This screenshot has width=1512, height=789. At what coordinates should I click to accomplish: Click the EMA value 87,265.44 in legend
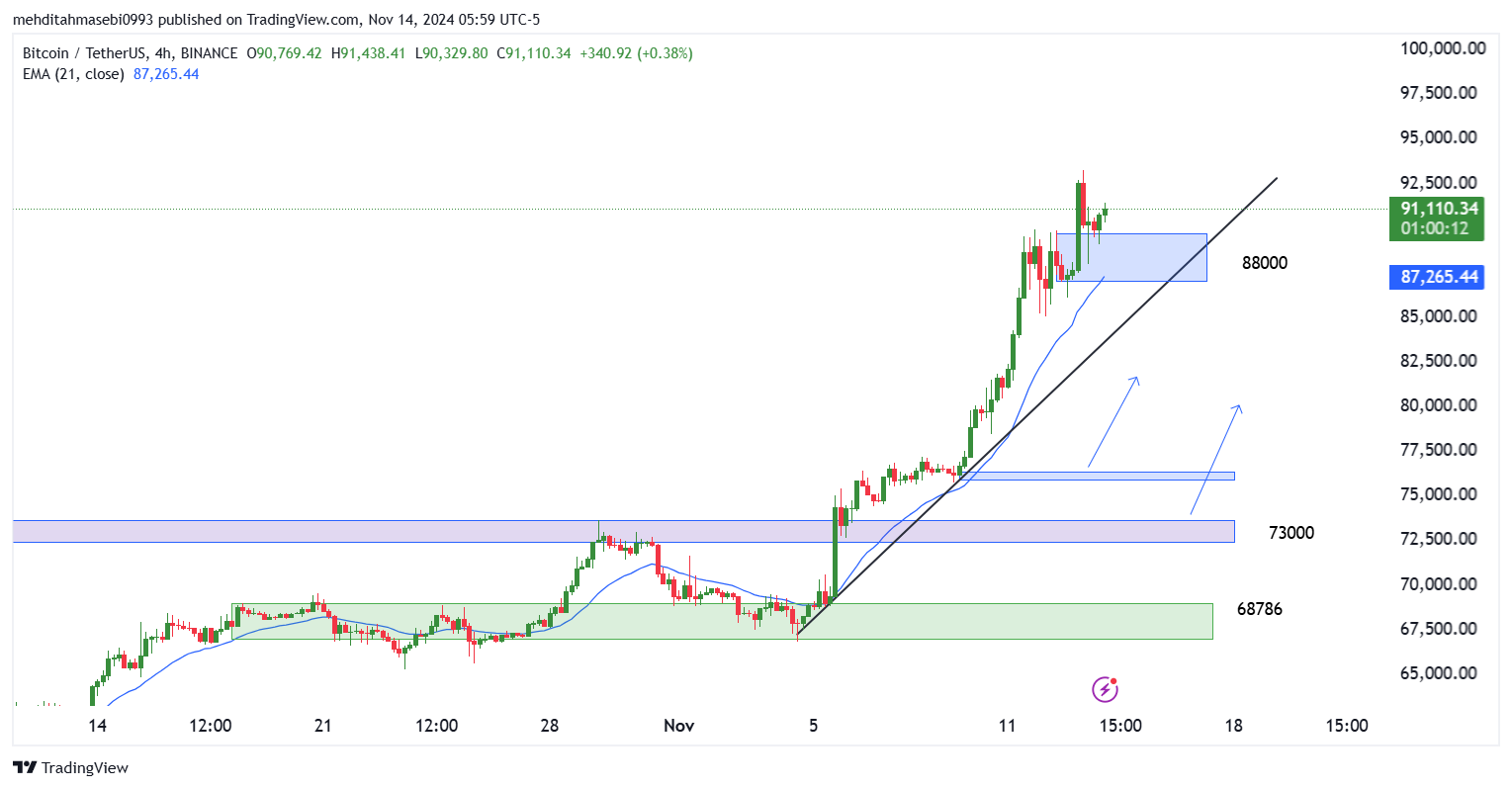pos(166,74)
